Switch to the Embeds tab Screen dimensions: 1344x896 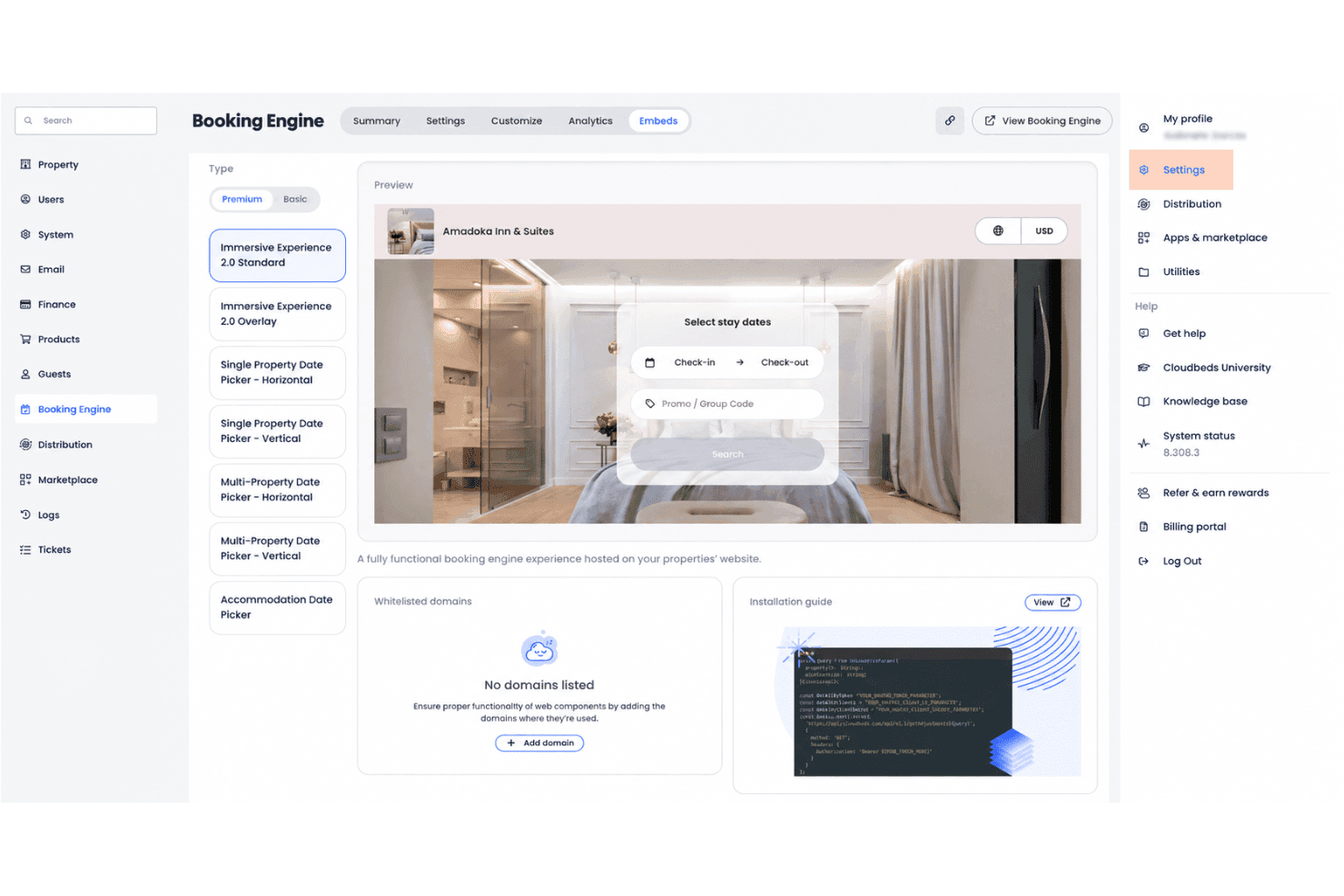click(658, 121)
